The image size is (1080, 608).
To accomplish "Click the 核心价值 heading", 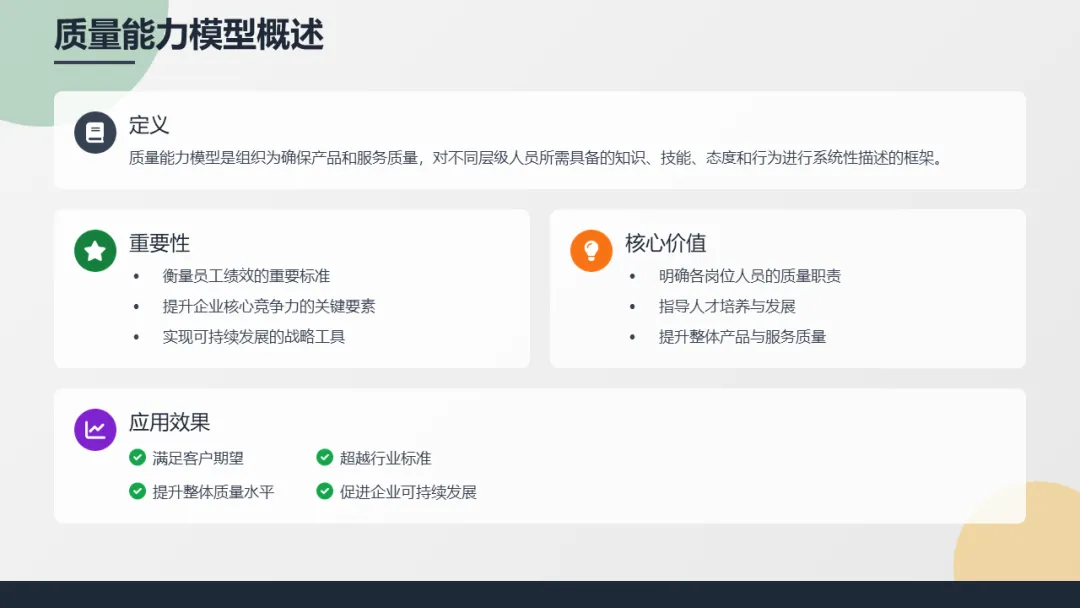I will [x=665, y=243].
